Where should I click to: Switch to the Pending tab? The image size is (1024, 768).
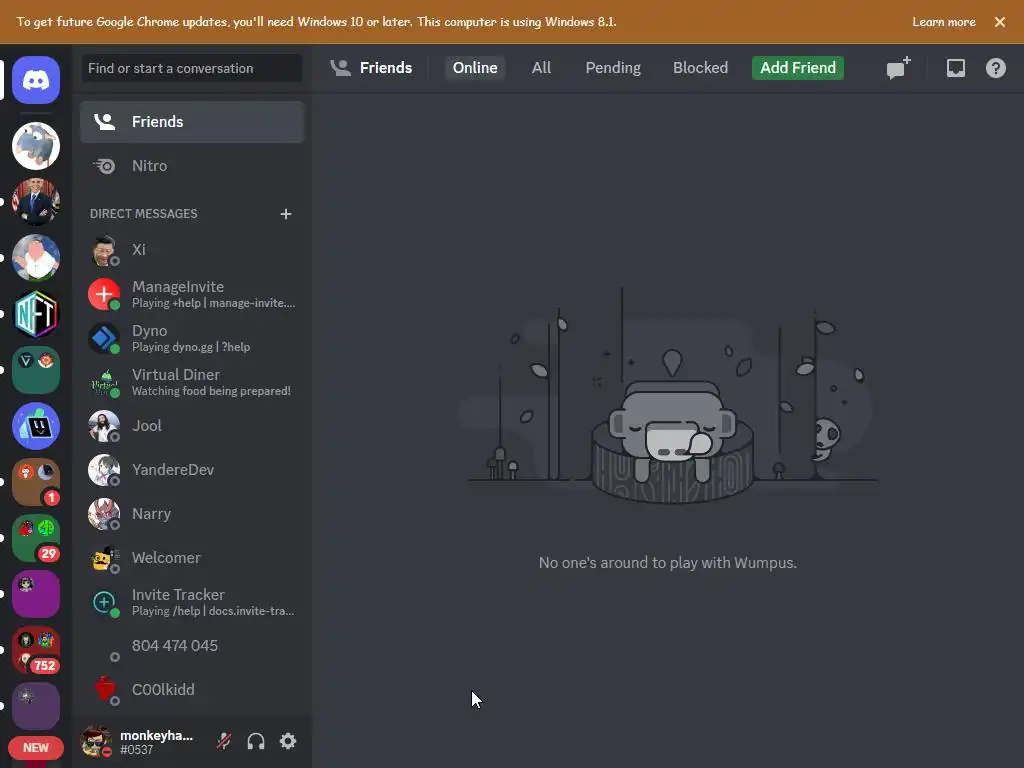click(x=613, y=68)
